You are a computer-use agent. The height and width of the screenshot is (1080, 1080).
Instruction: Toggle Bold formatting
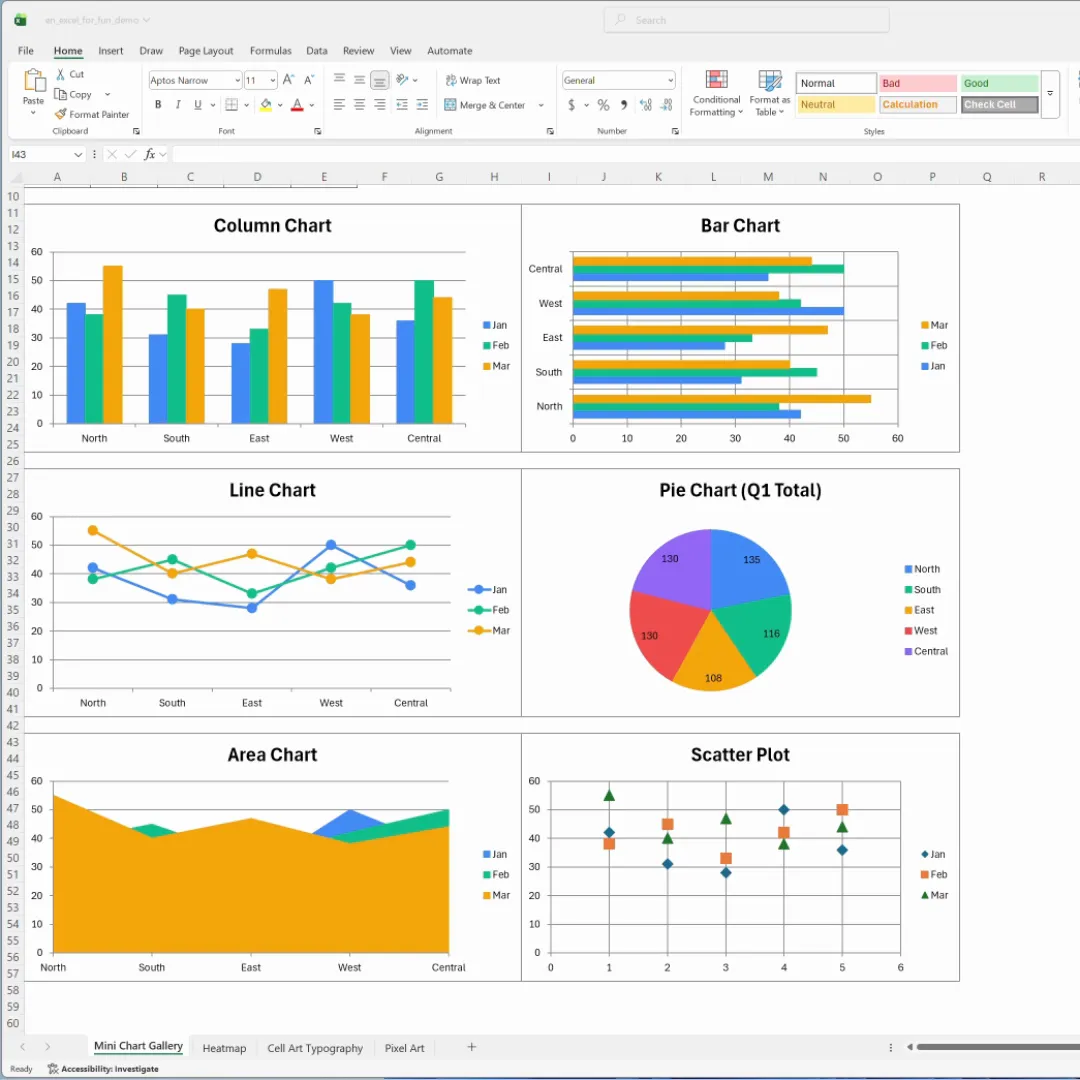(158, 105)
